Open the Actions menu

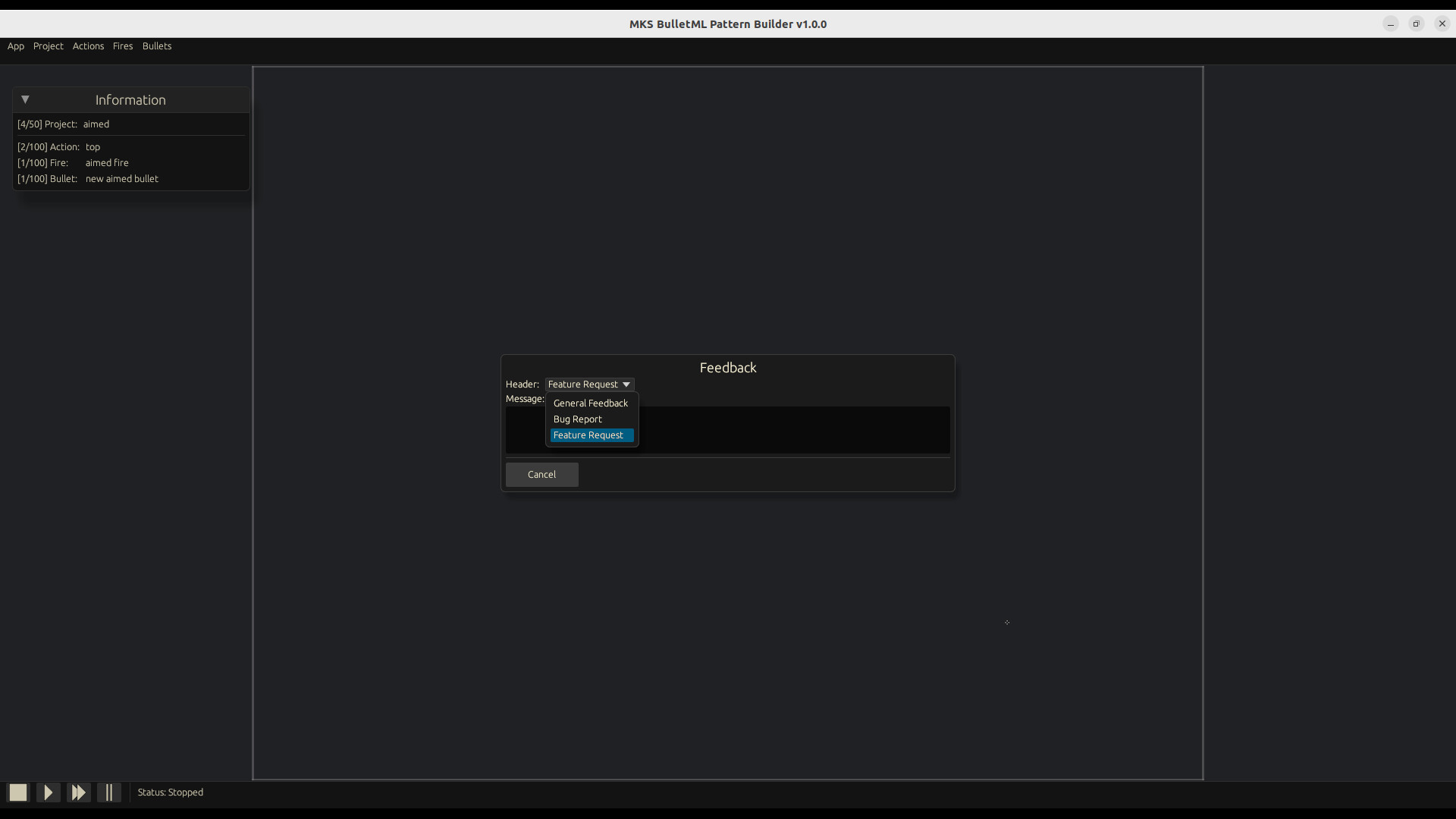coord(88,46)
